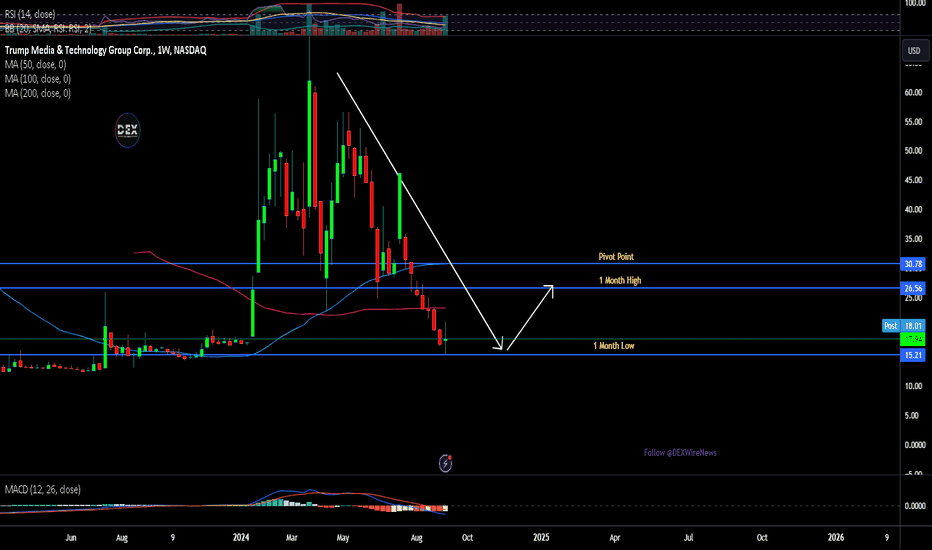Click the 2024 date on time axis

[241, 538]
